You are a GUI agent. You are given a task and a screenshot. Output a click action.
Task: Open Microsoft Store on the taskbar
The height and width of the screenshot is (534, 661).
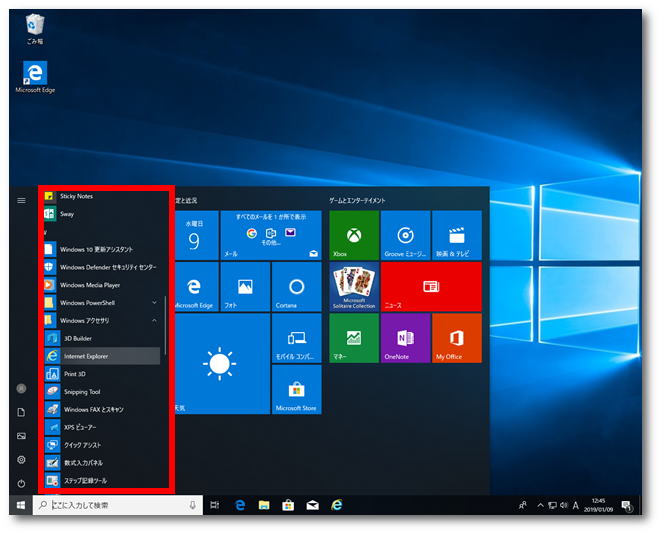click(288, 505)
